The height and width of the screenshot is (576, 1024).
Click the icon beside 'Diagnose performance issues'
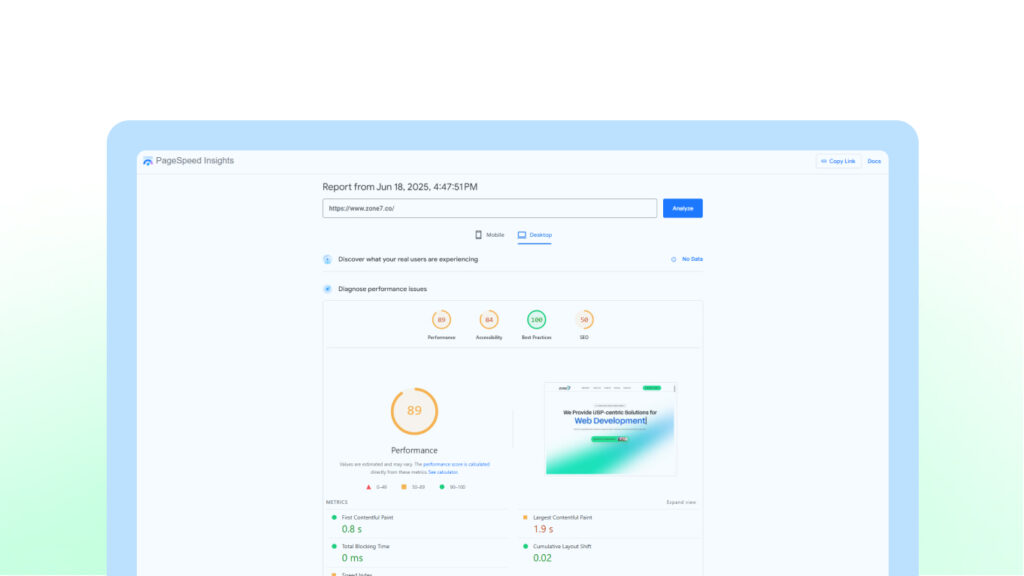pos(326,288)
